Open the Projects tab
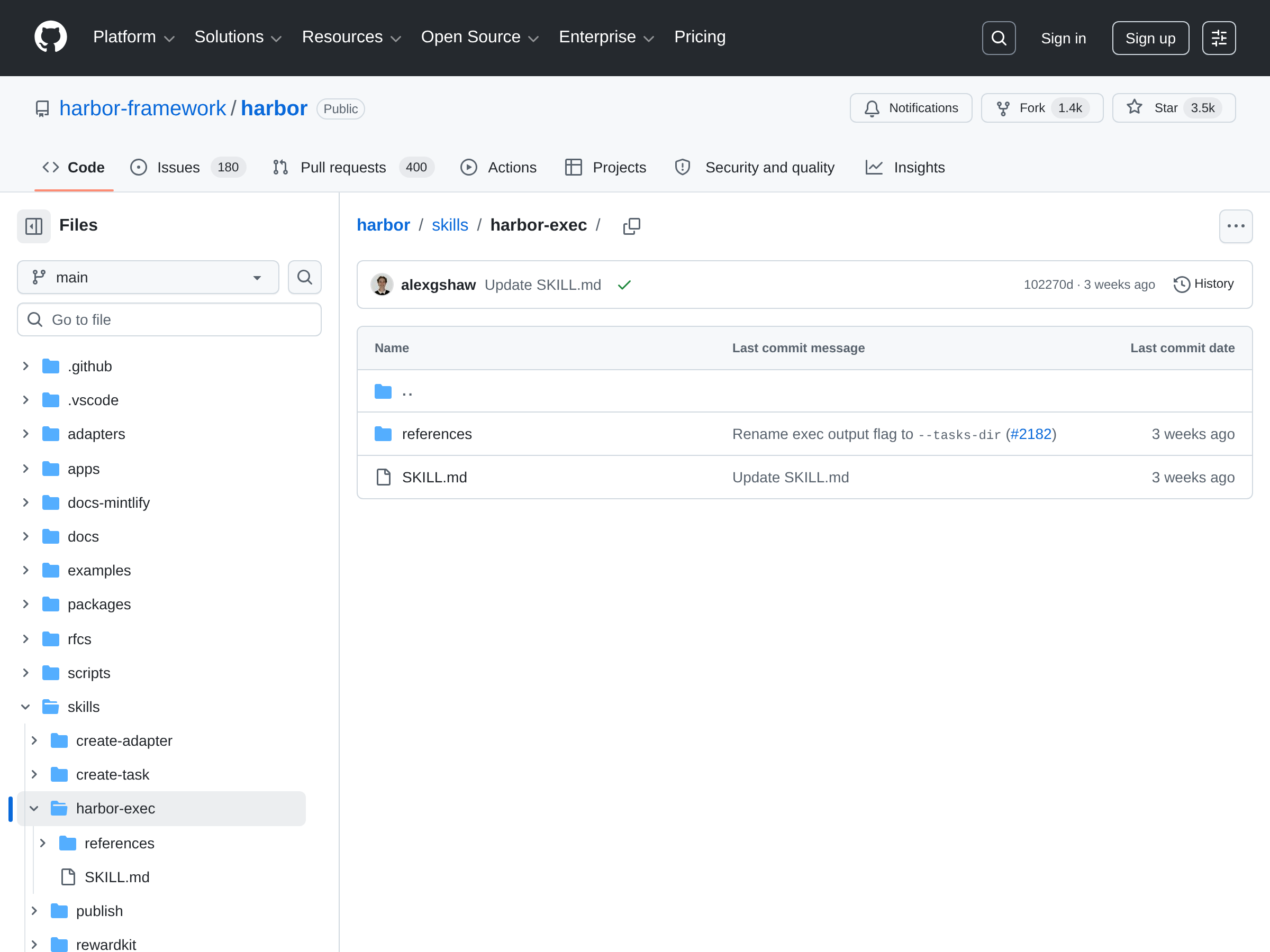 [x=606, y=168]
